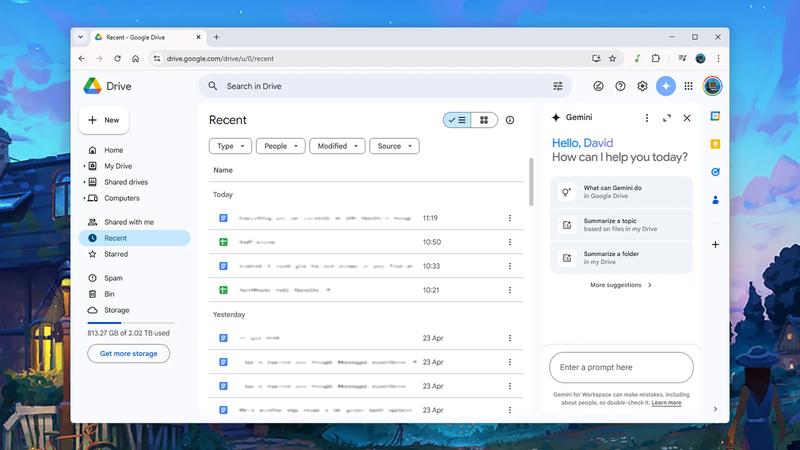
Task: Open the Google Account avatar
Action: coord(712,86)
